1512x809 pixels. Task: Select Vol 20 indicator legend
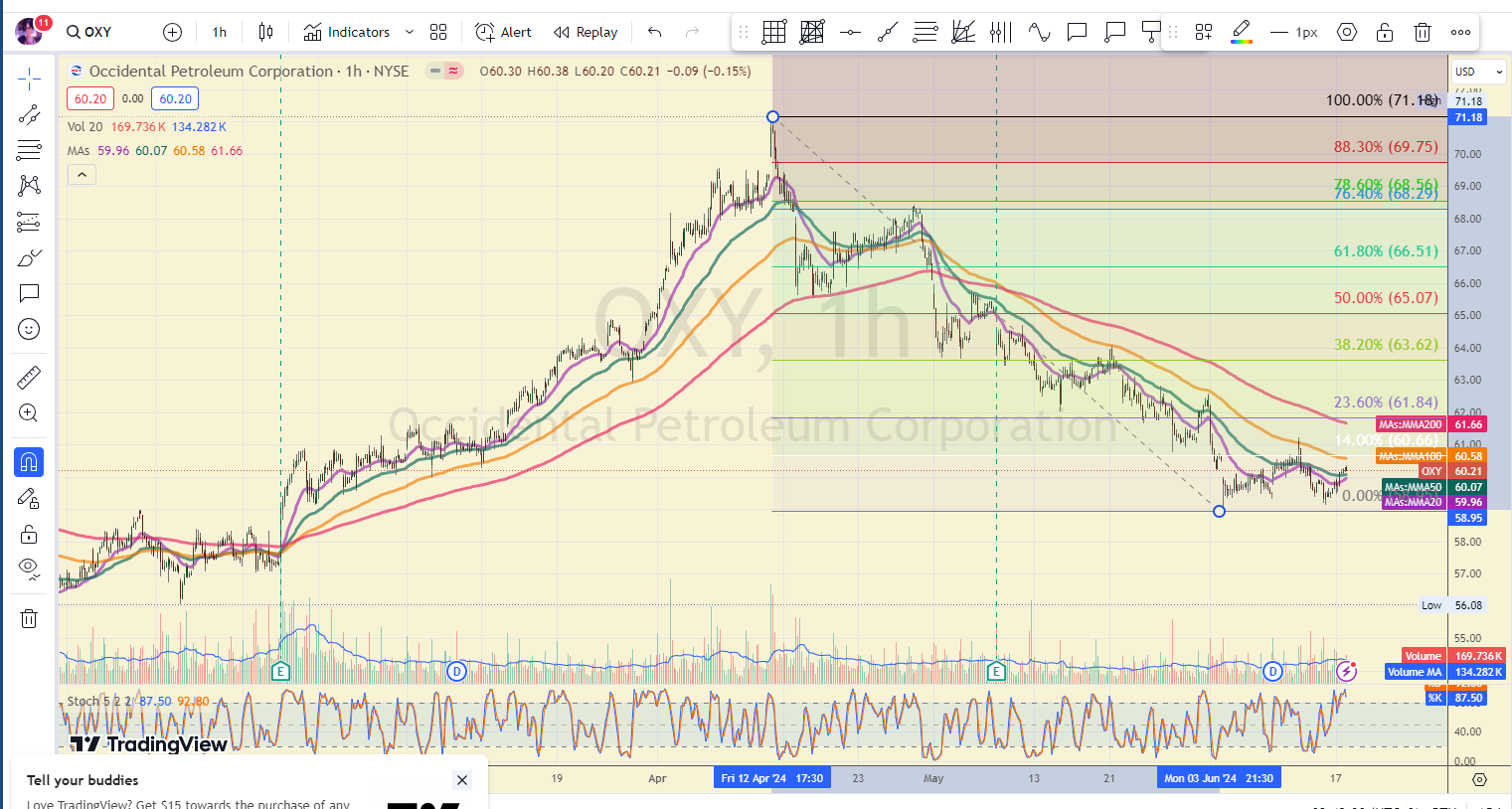click(x=84, y=126)
